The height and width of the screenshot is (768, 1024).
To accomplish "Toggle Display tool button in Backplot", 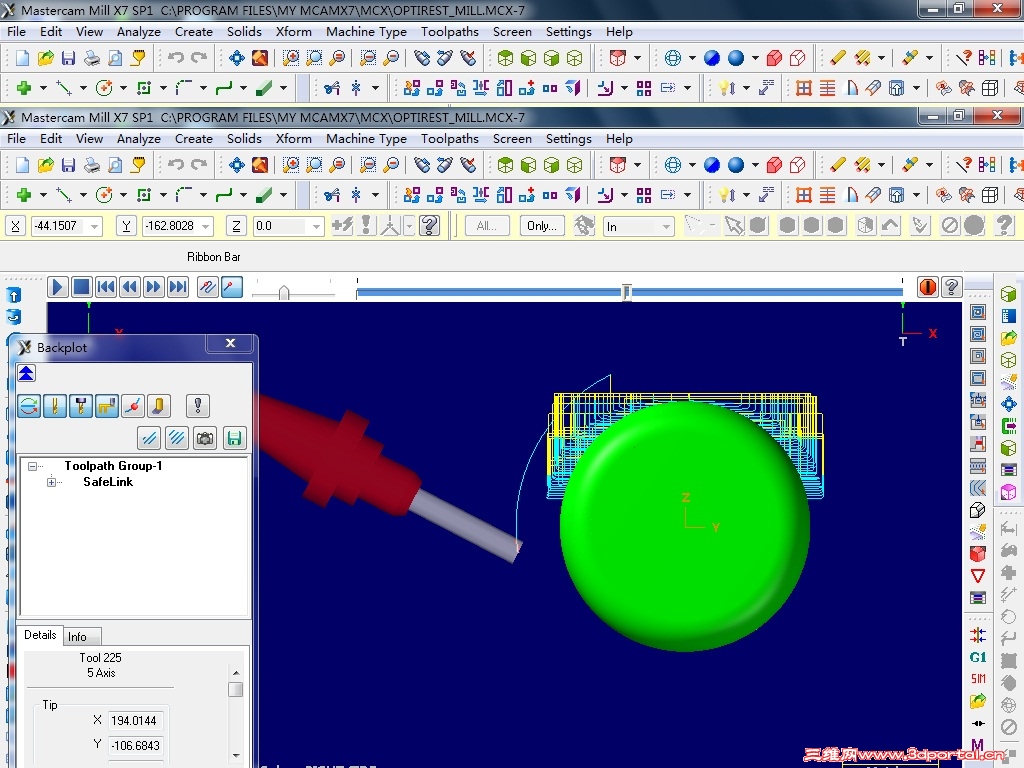I will pyautogui.click(x=55, y=406).
